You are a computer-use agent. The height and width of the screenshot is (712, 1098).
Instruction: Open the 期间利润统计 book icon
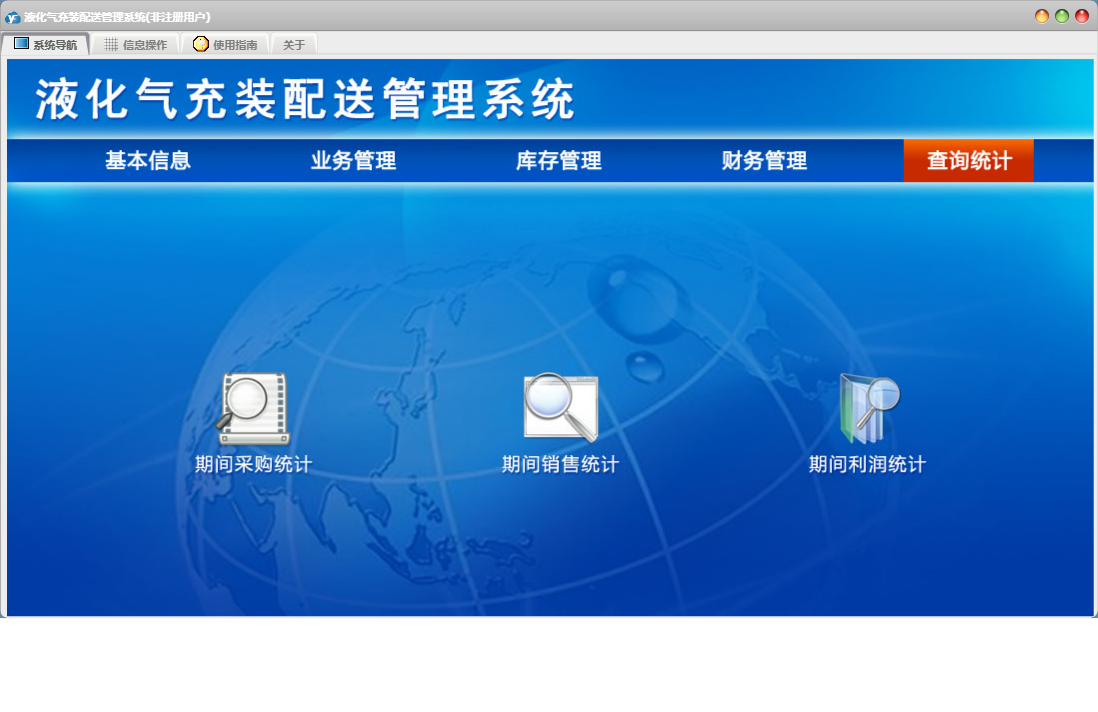click(x=869, y=409)
